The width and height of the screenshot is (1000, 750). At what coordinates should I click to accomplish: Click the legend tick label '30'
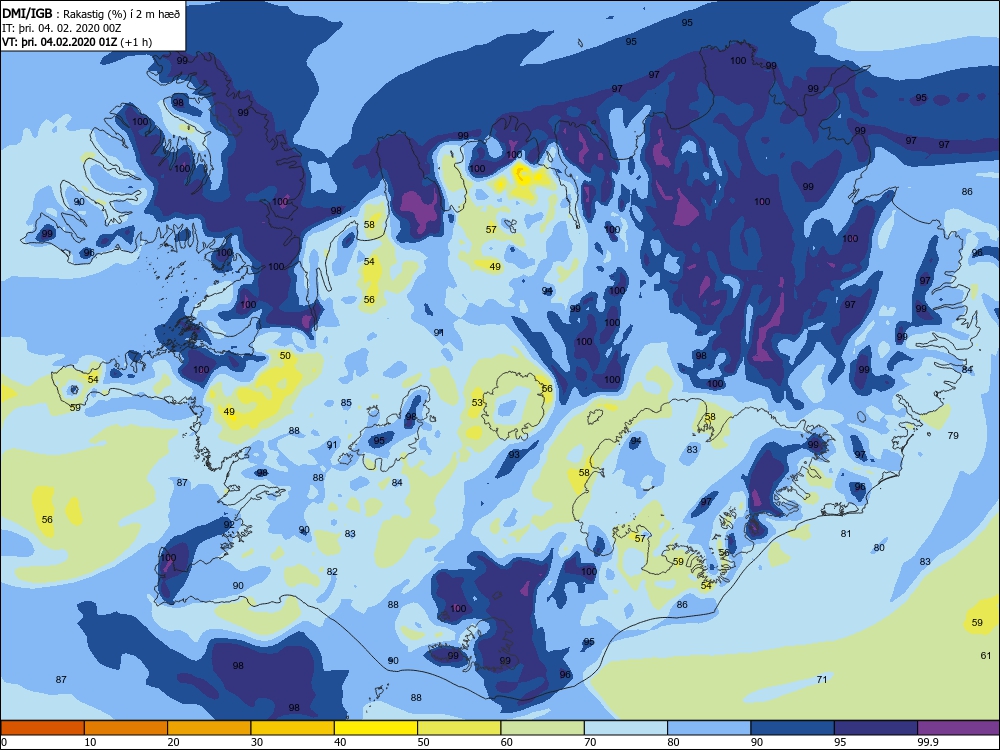tap(257, 742)
